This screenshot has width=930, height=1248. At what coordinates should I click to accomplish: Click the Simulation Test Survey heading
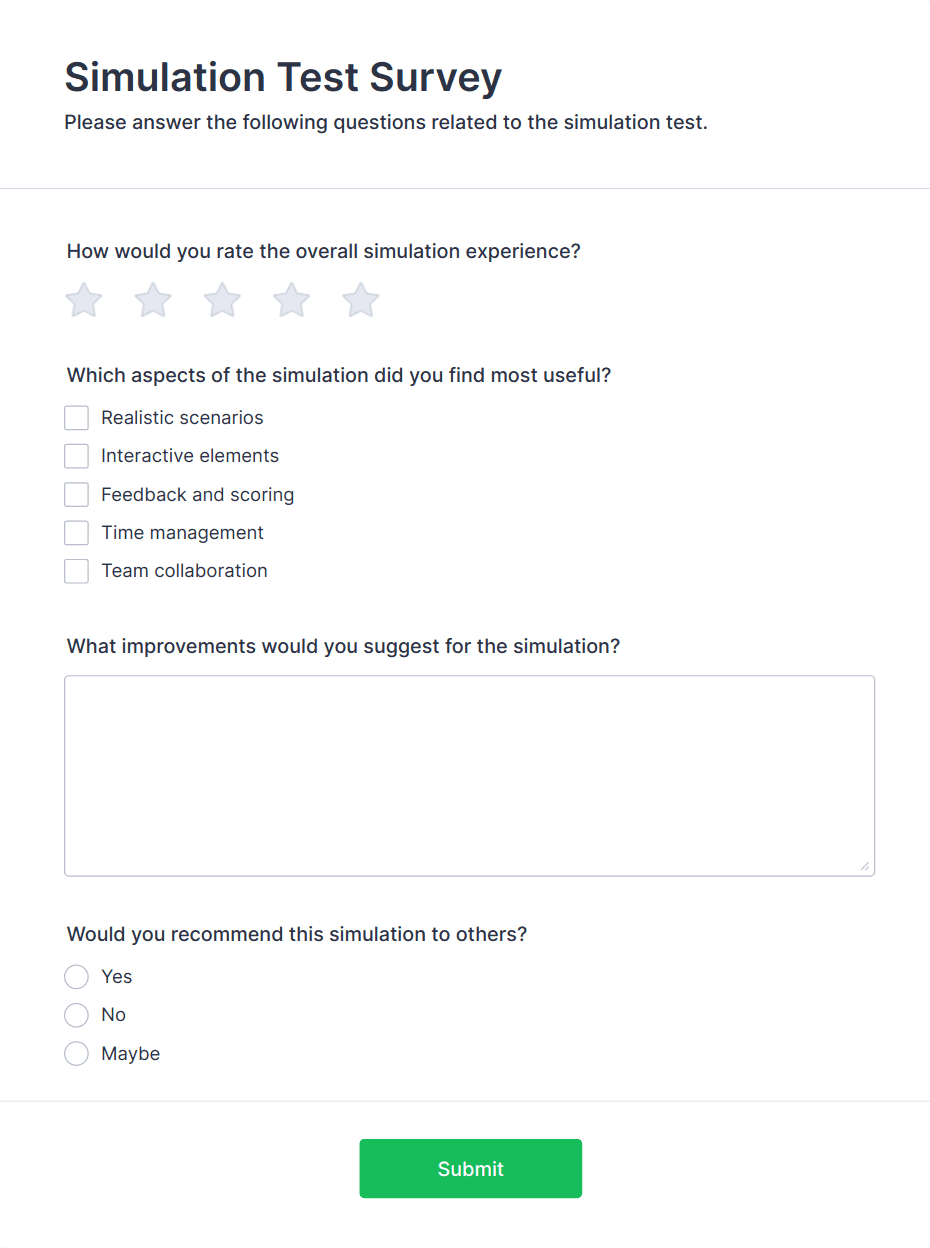tap(283, 77)
